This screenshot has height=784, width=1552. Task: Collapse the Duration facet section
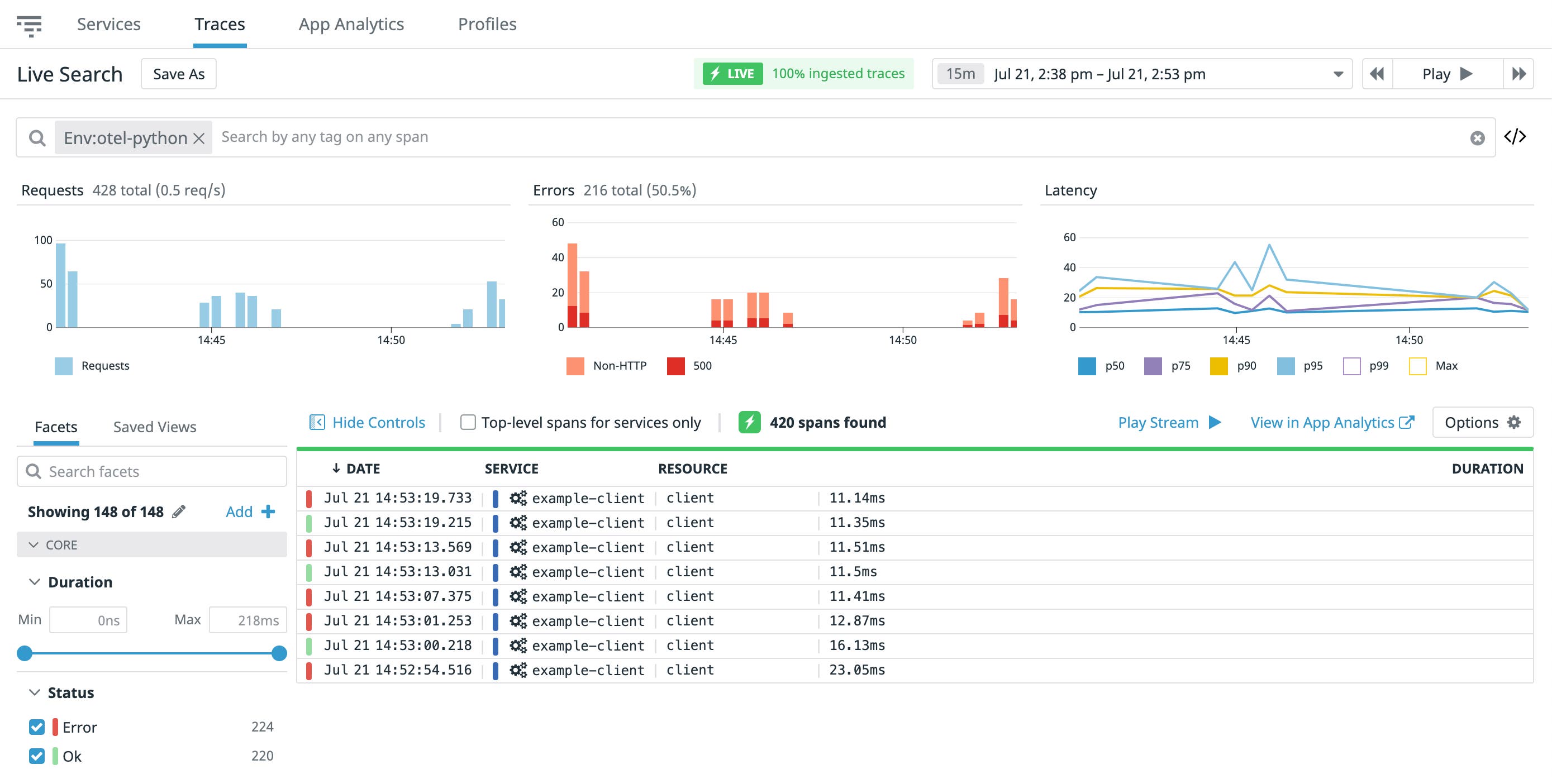[34, 581]
